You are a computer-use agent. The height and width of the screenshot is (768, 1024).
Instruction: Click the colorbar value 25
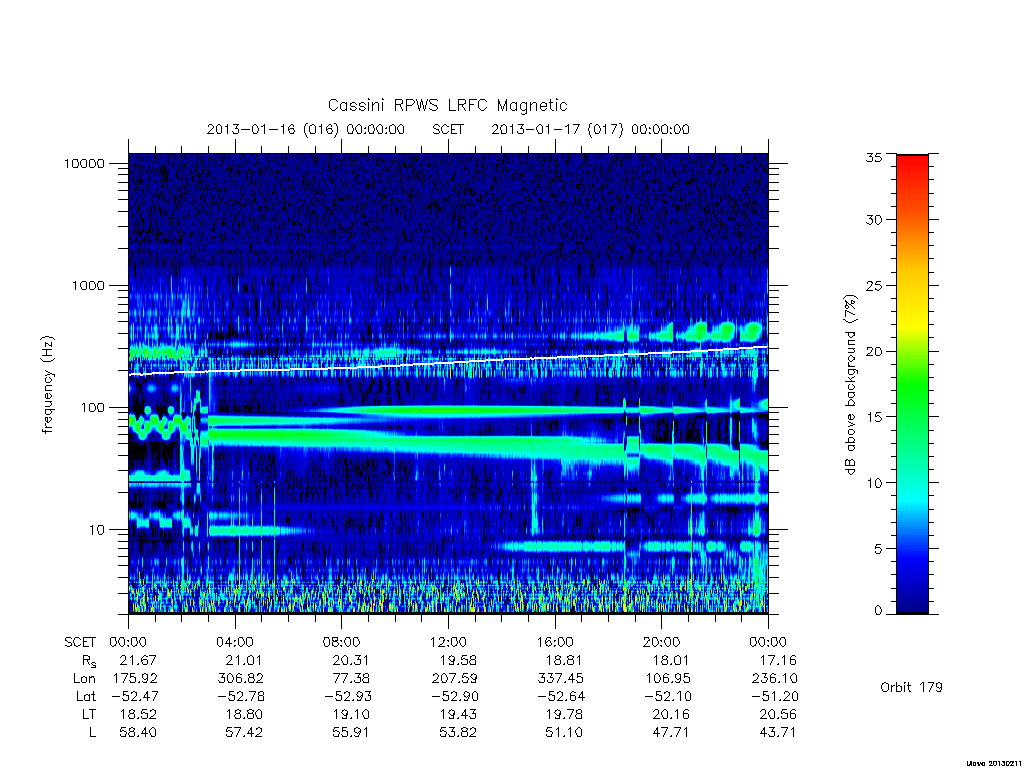click(874, 285)
